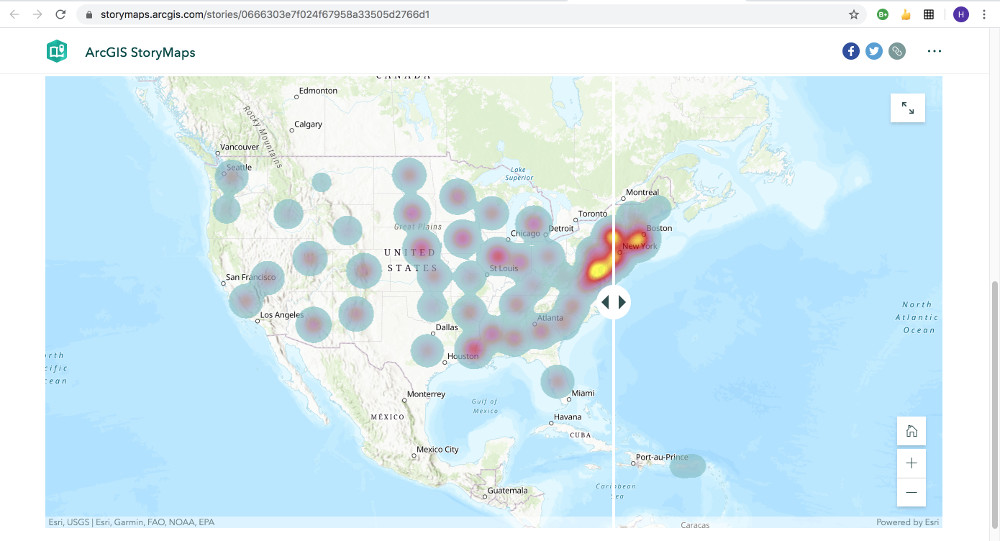Open the Powered by Esri link
The height and width of the screenshot is (541, 1000).
[x=907, y=522]
